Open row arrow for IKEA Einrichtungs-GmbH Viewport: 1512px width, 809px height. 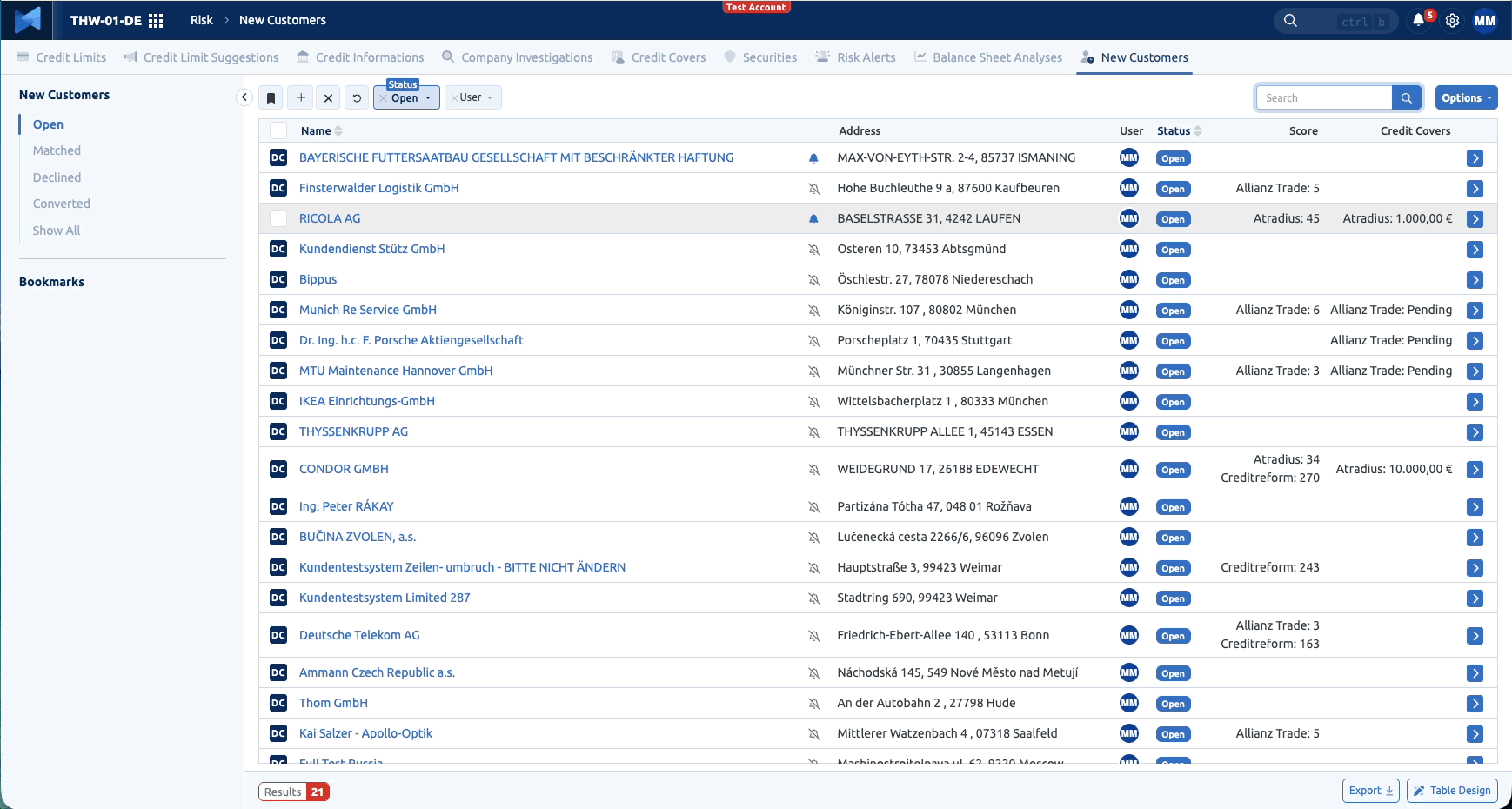tap(1475, 402)
